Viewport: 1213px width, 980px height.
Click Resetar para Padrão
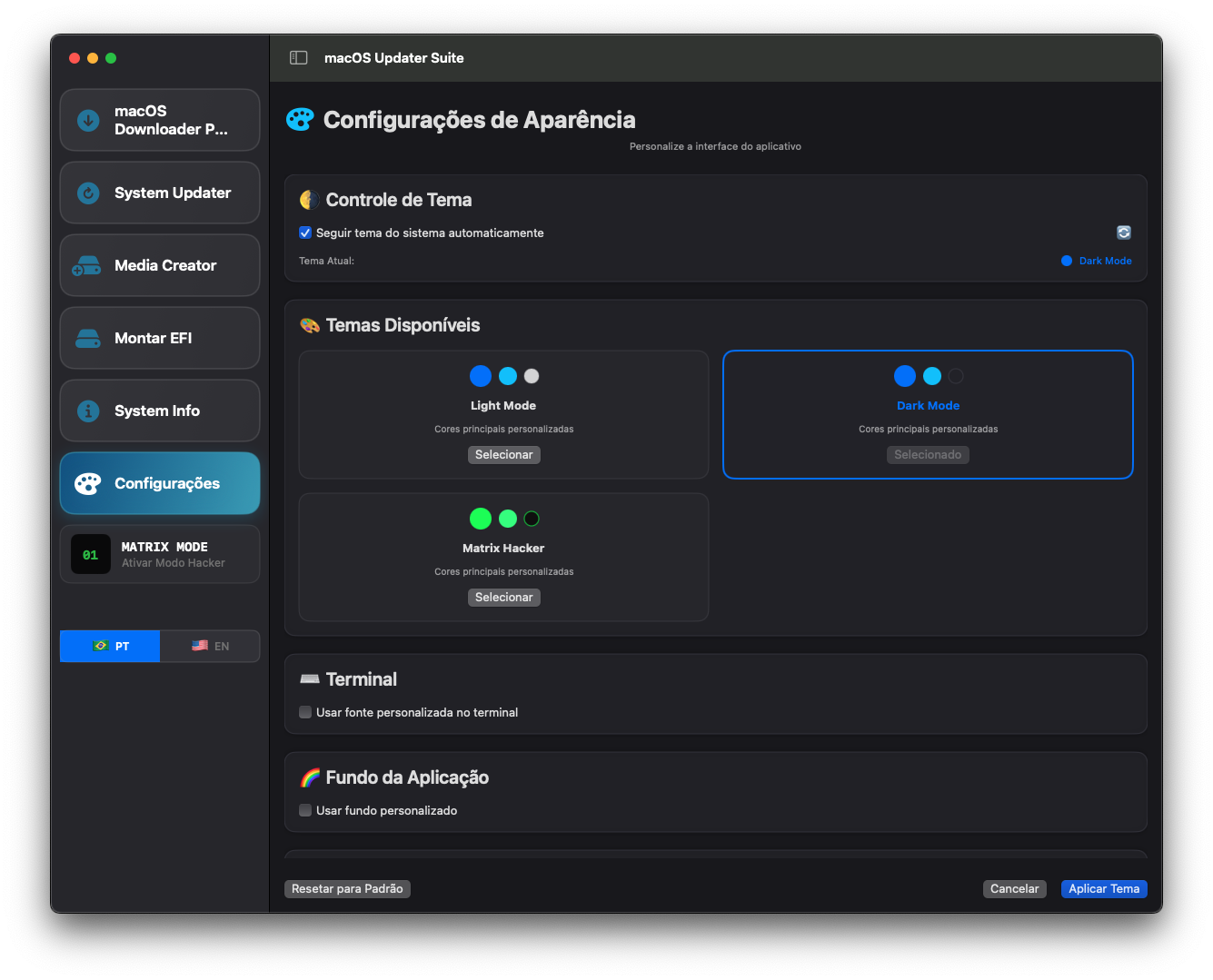pyautogui.click(x=347, y=888)
